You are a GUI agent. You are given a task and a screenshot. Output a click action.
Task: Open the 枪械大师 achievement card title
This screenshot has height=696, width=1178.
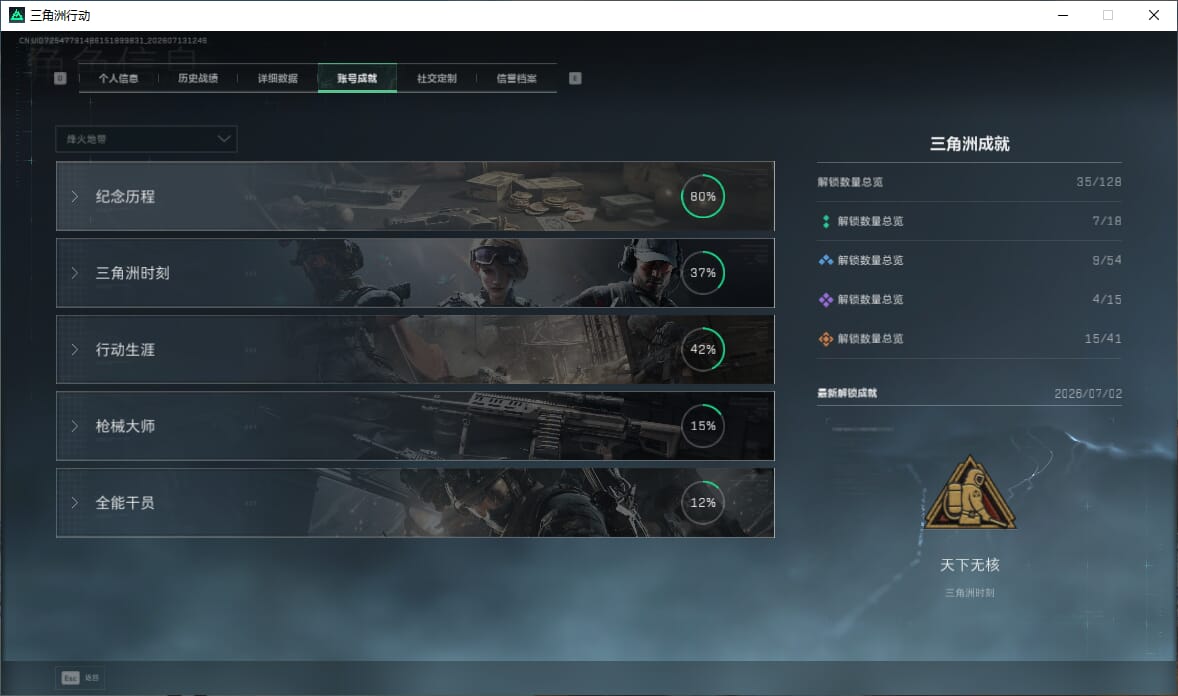point(125,426)
